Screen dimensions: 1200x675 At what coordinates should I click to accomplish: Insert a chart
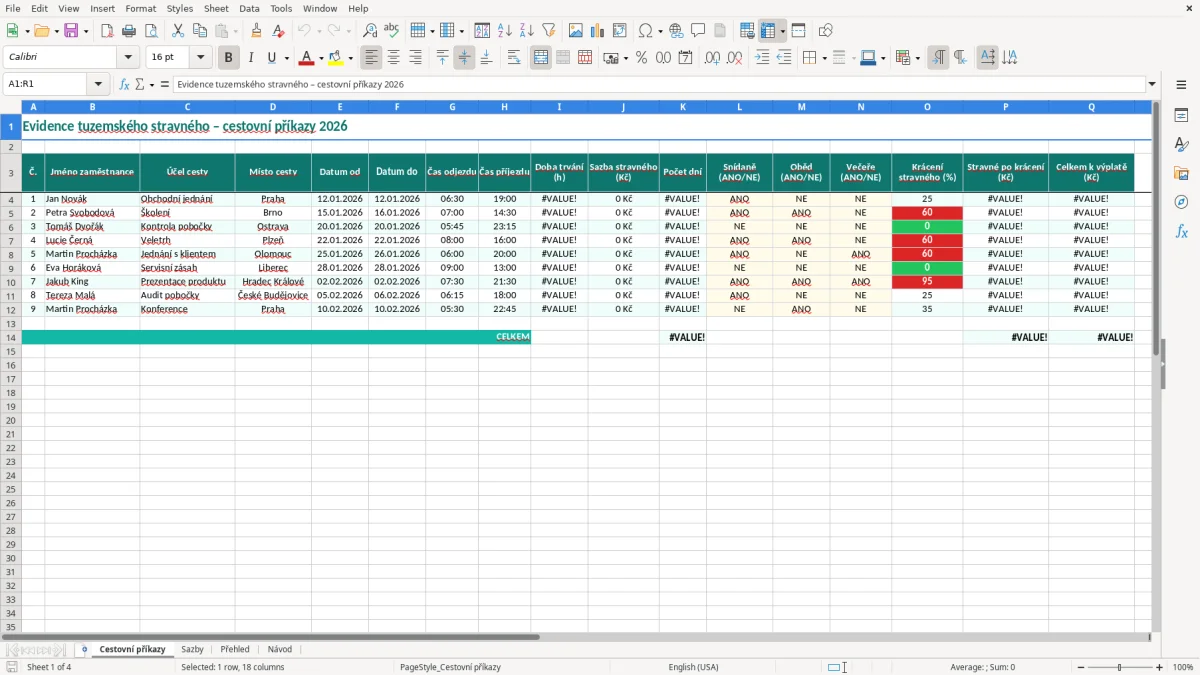[597, 31]
